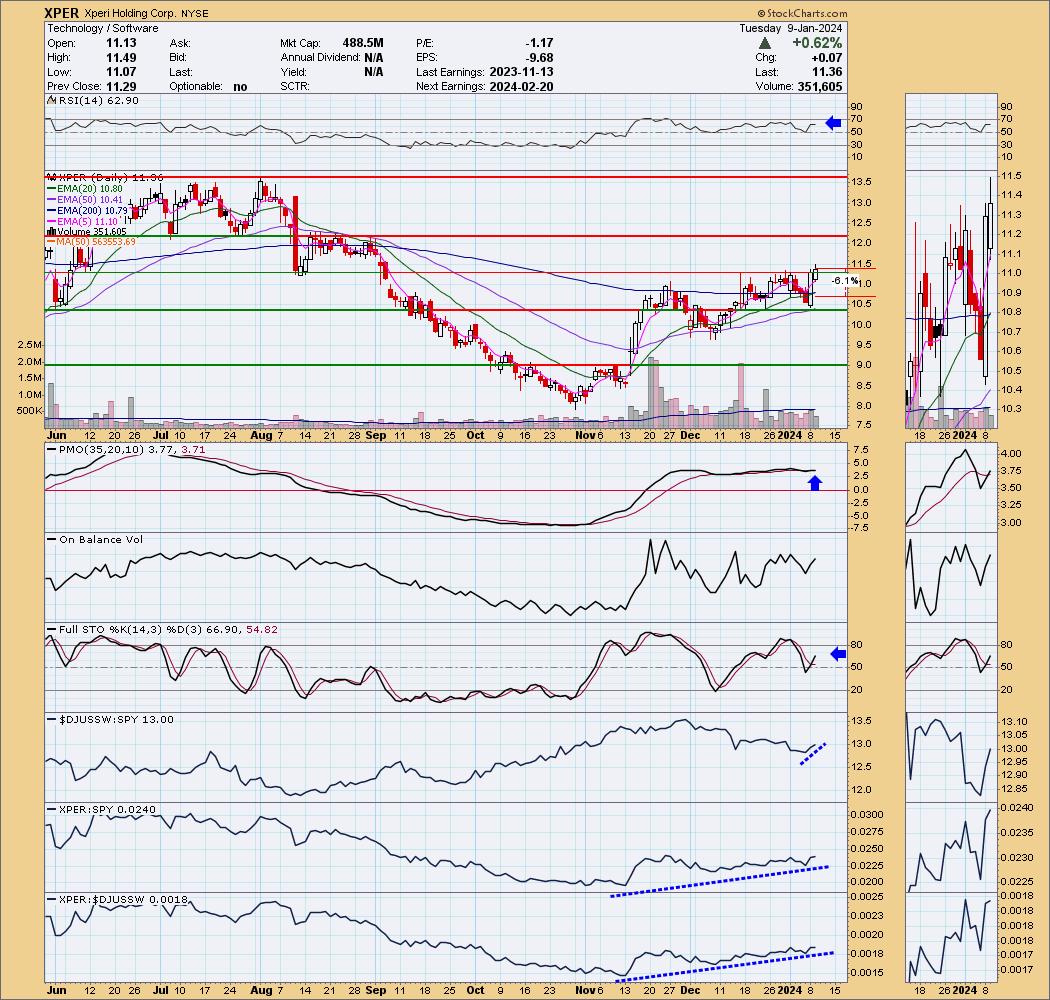The image size is (1050, 1000).
Task: Click the Open value 11.13
Action: (121, 43)
